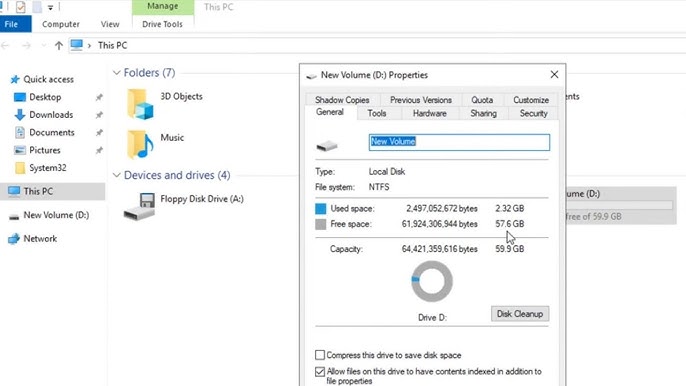Click the new folder icon in quick access toolbar
This screenshot has height=386, width=686.
coord(37,7)
